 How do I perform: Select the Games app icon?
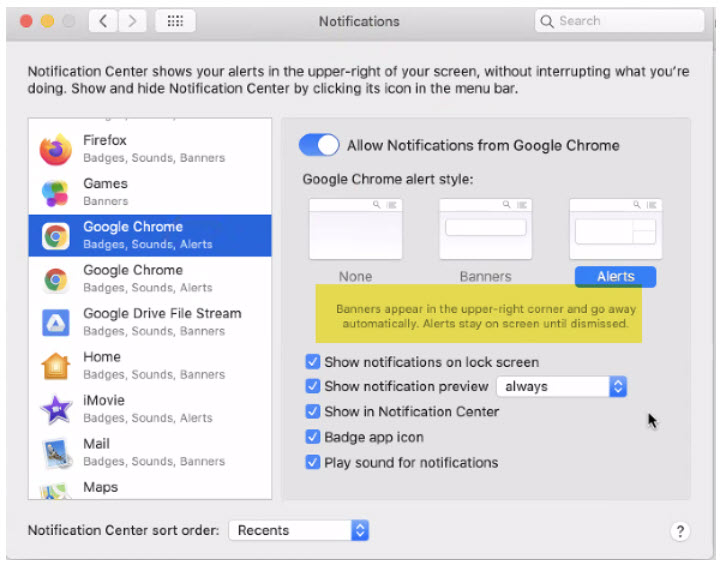[x=55, y=192]
